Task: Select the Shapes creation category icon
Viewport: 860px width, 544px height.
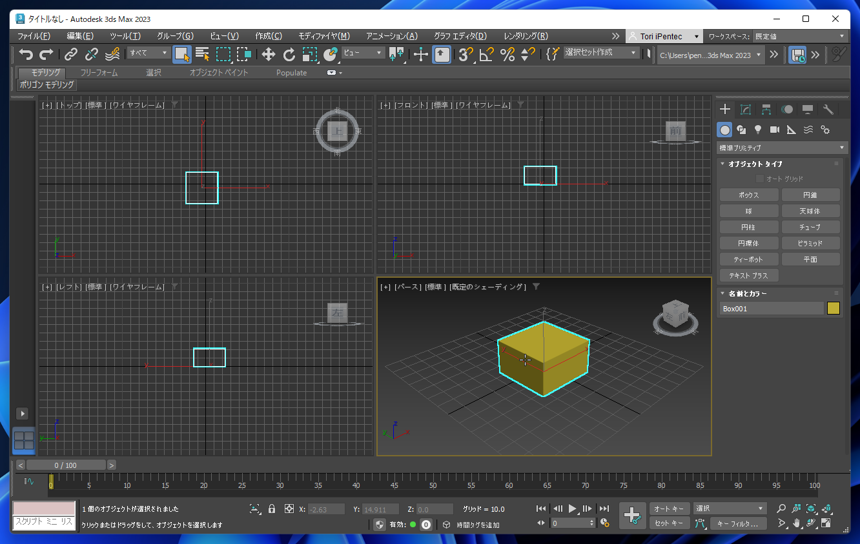Action: click(x=742, y=130)
